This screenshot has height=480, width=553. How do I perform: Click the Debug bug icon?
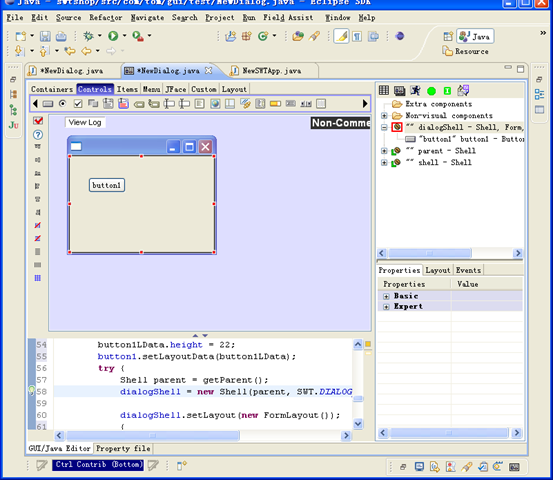(88, 36)
